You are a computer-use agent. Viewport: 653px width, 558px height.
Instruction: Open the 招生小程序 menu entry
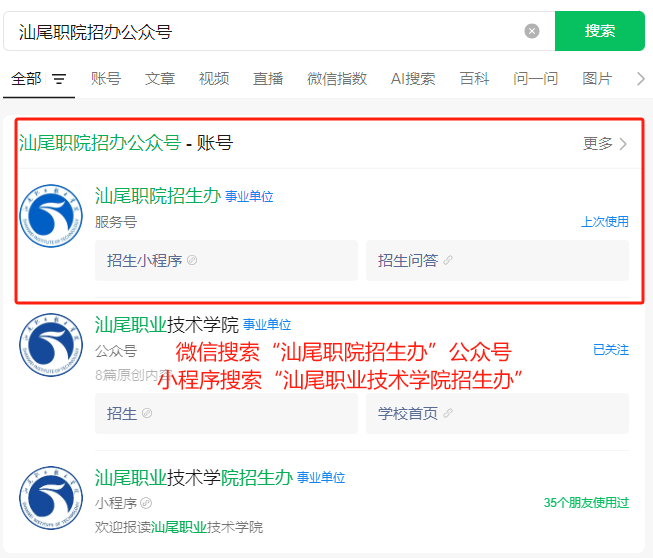(226, 261)
